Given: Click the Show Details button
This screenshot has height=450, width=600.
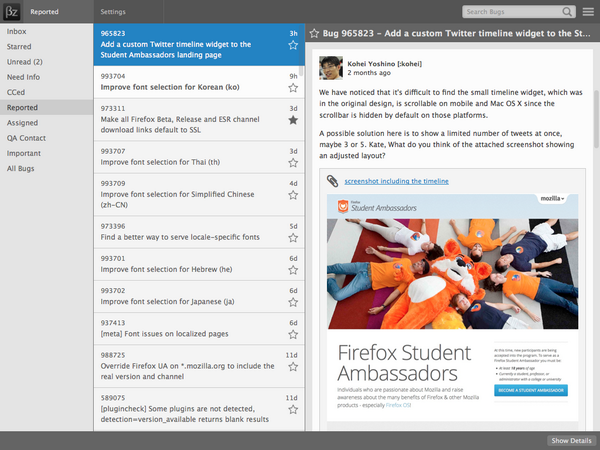Looking at the screenshot, I should [571, 440].
